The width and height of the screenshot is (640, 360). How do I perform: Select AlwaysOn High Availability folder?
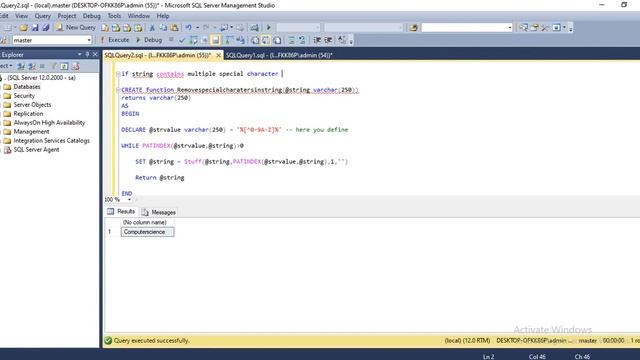49,122
